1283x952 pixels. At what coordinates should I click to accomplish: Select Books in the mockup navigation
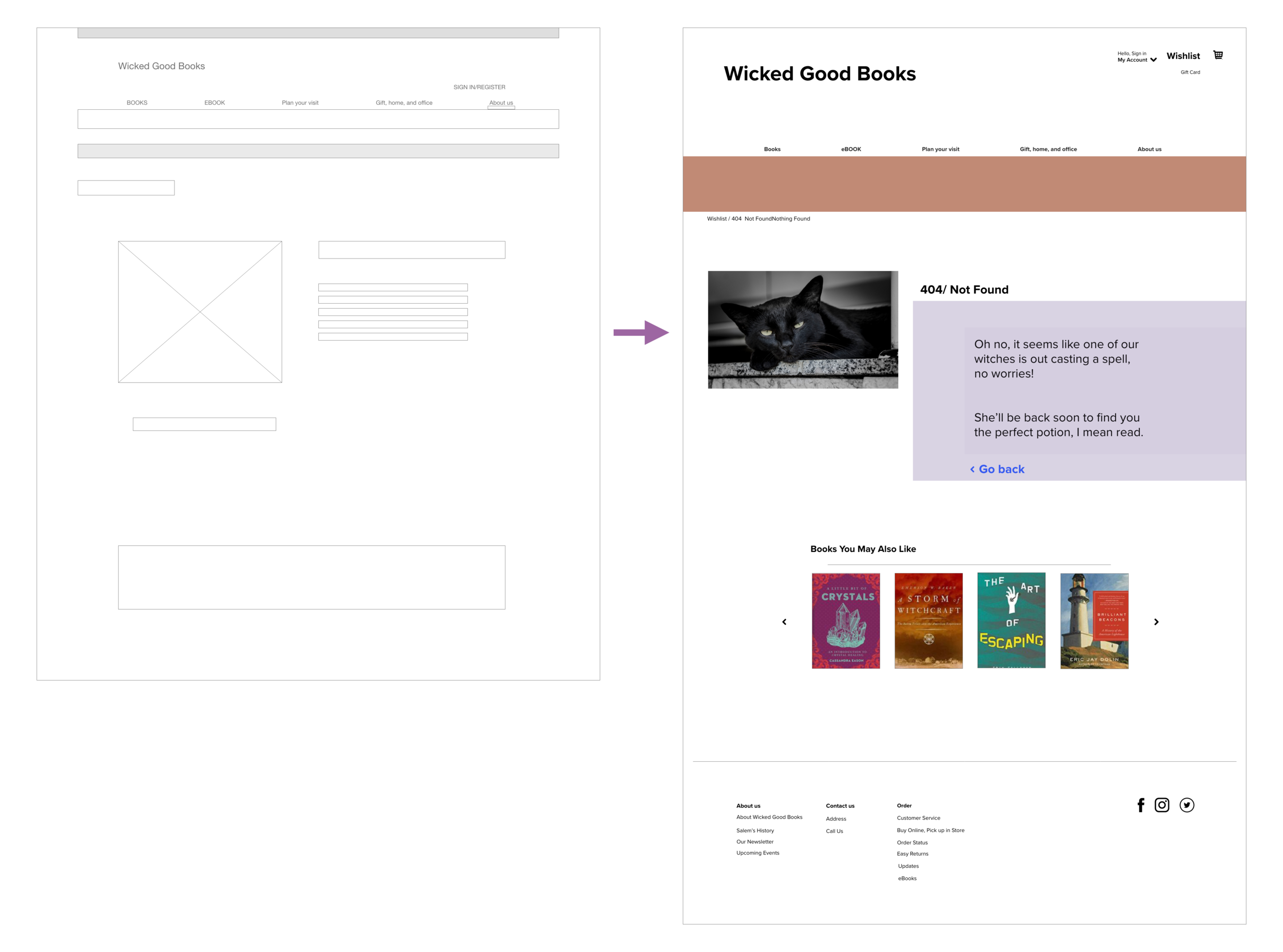[772, 149]
